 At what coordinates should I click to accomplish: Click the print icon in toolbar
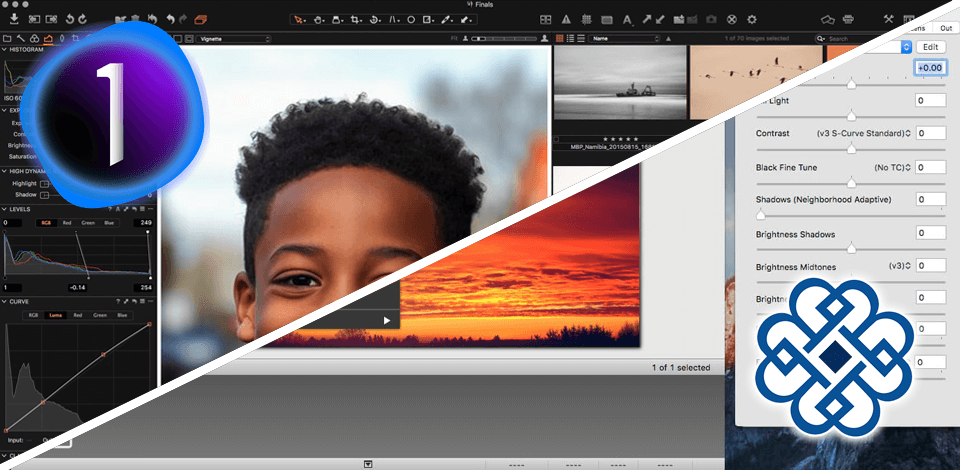click(x=848, y=18)
